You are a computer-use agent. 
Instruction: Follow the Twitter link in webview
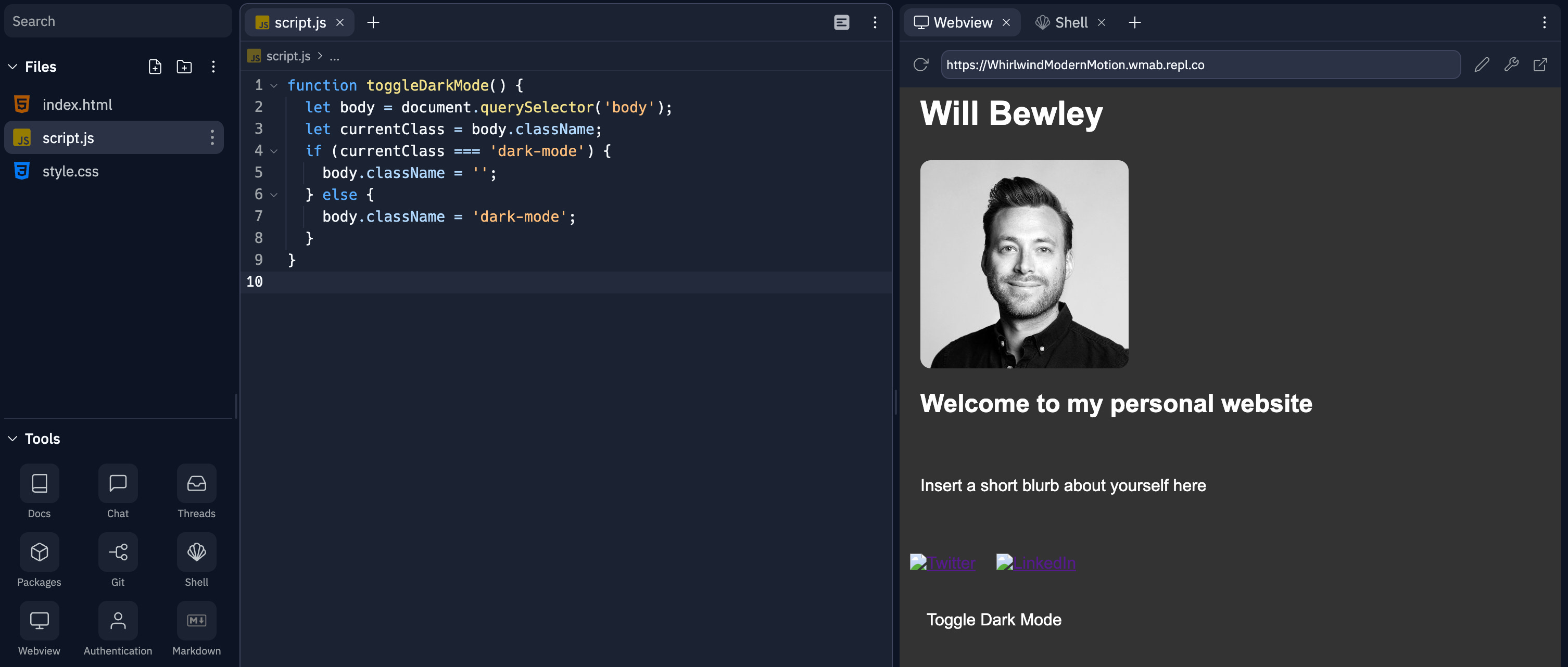pos(942,562)
